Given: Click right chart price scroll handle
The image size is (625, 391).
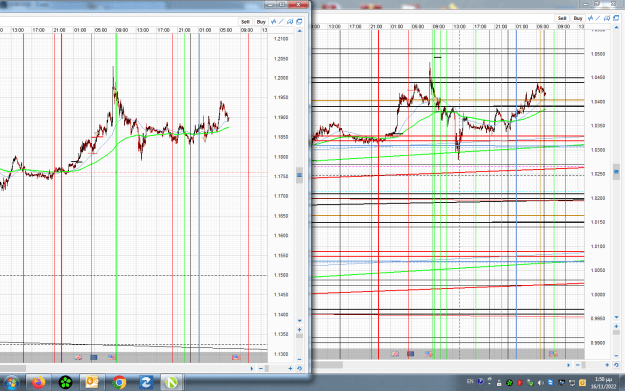Looking at the screenshot, I should click(617, 172).
